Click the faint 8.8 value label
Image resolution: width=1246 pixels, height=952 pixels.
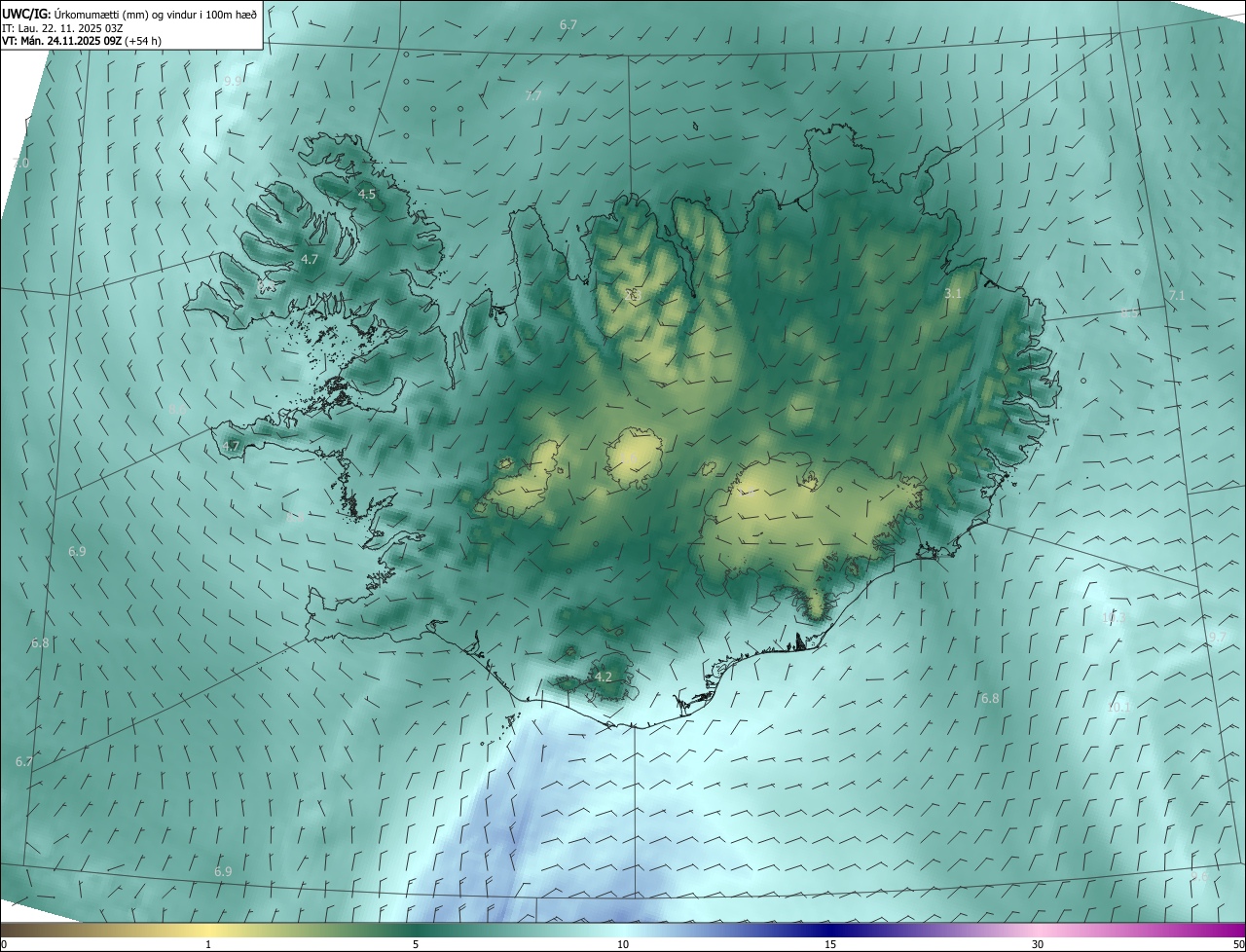click(294, 519)
